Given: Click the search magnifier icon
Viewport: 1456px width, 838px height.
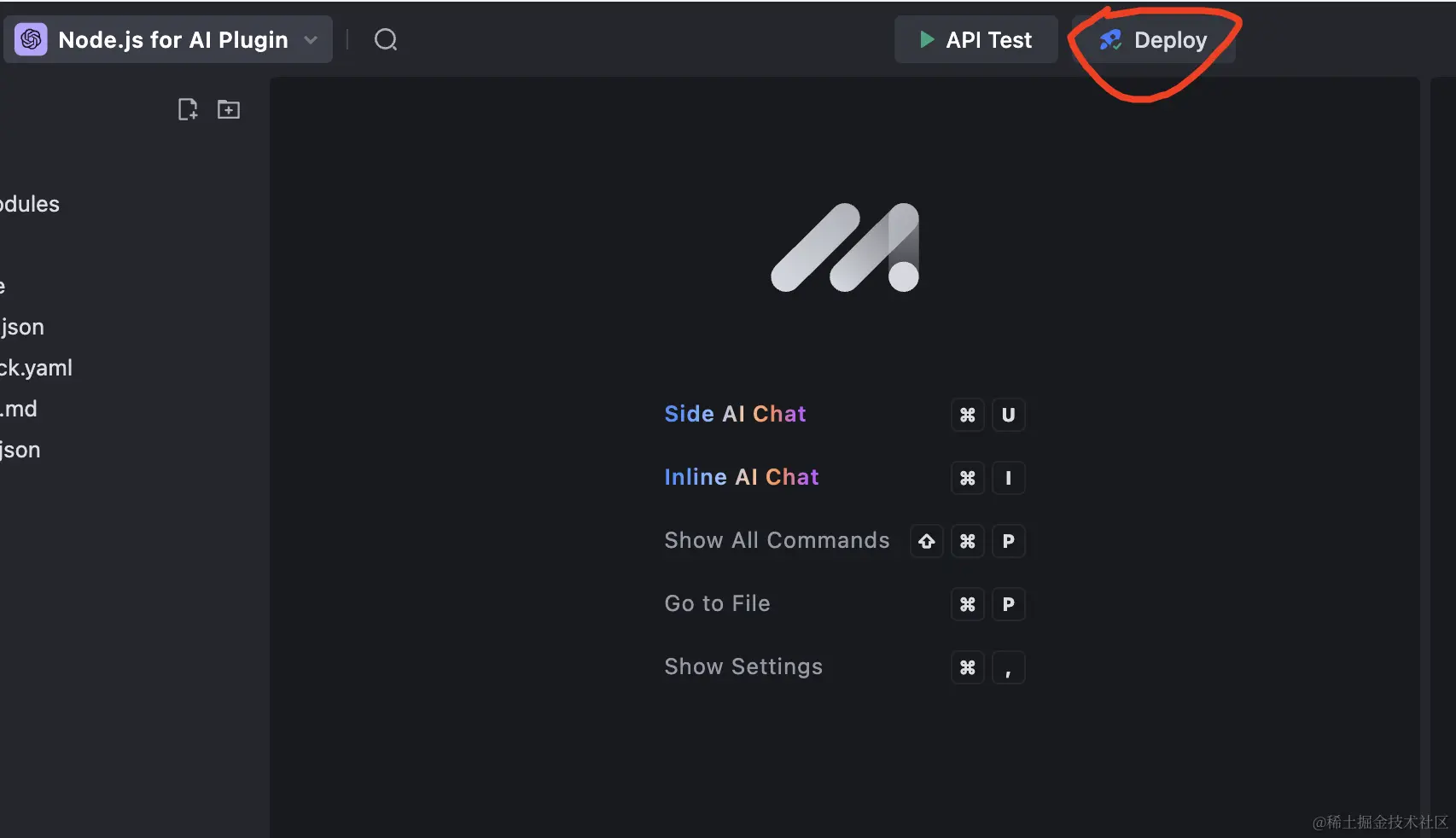Looking at the screenshot, I should click(x=386, y=39).
